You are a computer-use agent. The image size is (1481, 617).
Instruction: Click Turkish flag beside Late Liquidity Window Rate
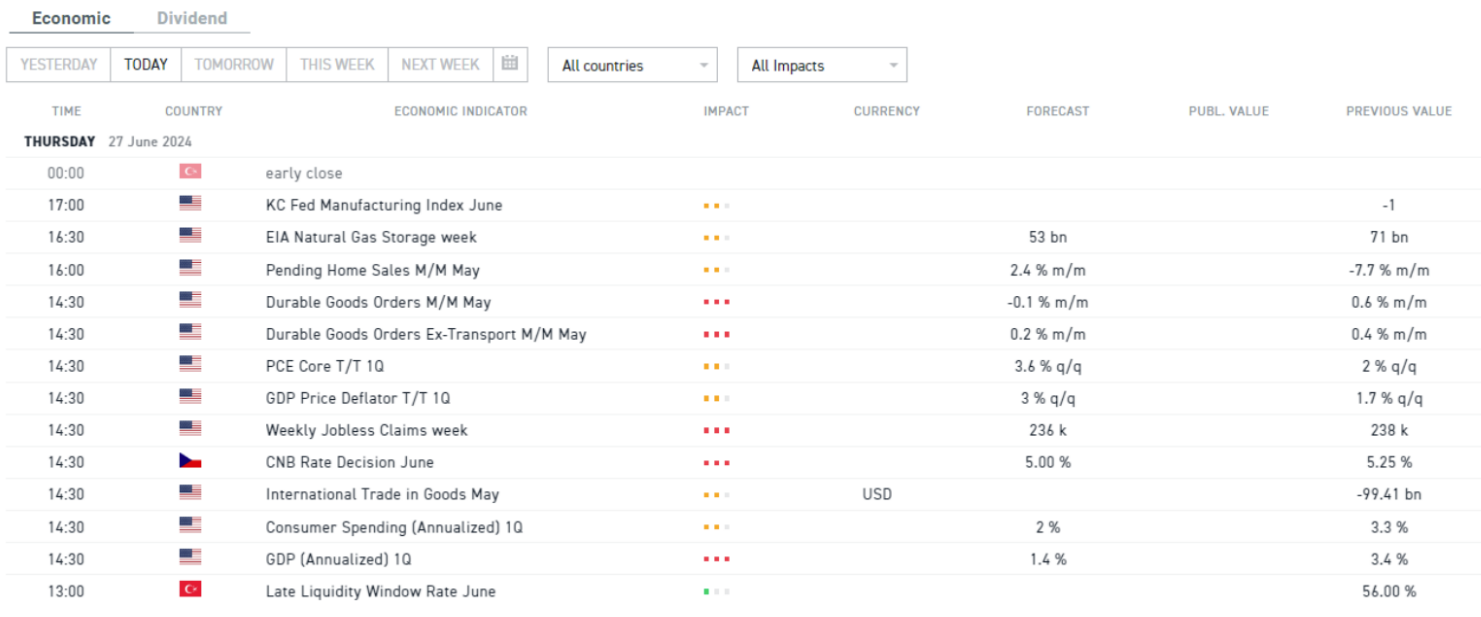click(x=190, y=590)
